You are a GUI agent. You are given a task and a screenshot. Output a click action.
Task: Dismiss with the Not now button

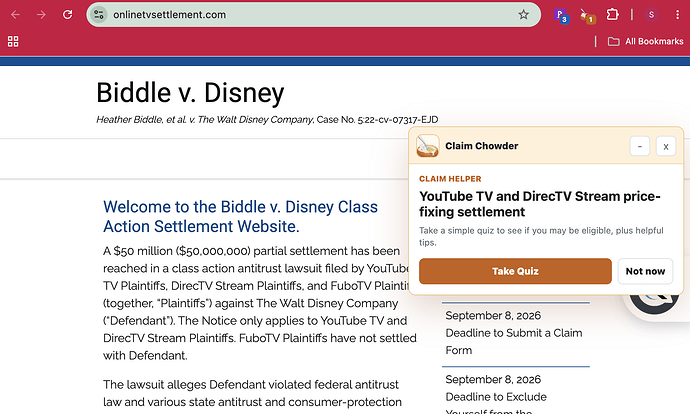tap(645, 271)
